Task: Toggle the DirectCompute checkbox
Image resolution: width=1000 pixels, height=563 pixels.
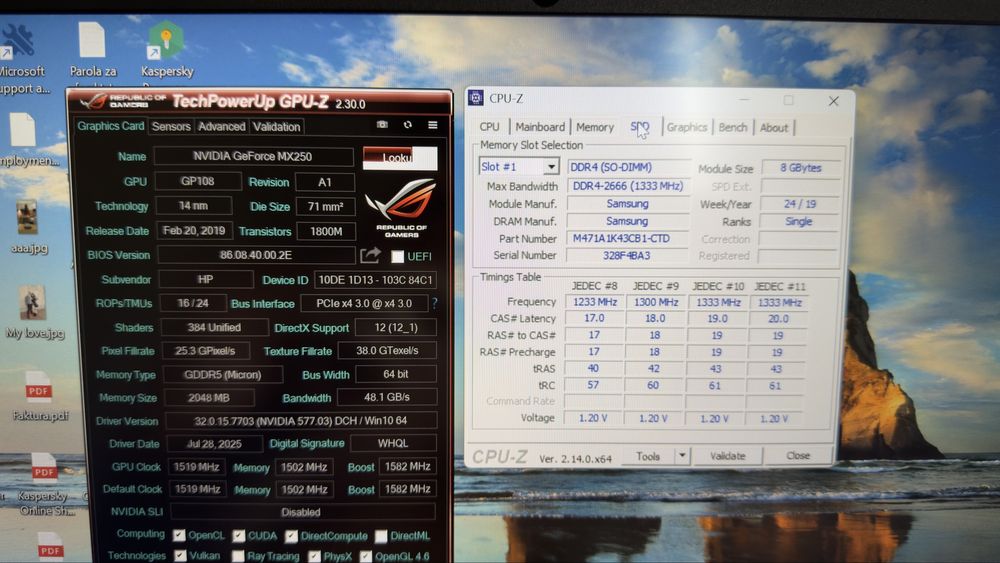Action: pos(291,536)
